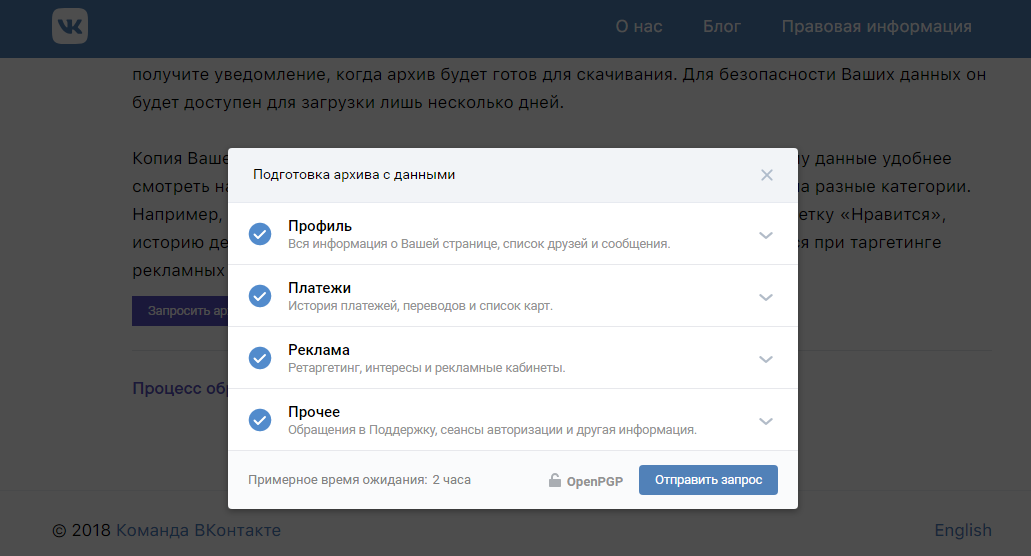Toggle the Реклама checkbox

click(260, 358)
